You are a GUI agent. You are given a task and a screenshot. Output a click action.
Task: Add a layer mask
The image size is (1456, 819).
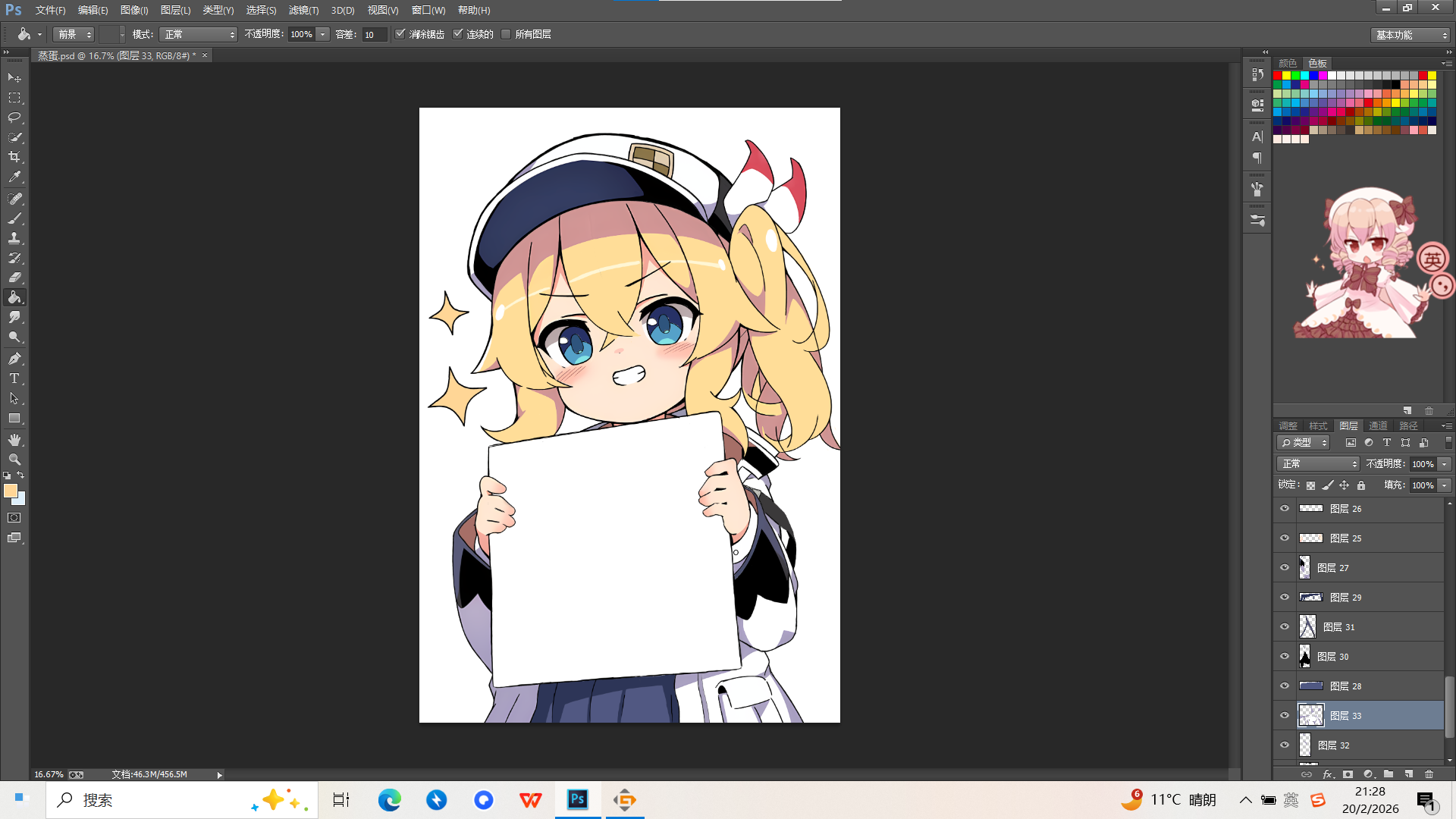click(x=1348, y=774)
